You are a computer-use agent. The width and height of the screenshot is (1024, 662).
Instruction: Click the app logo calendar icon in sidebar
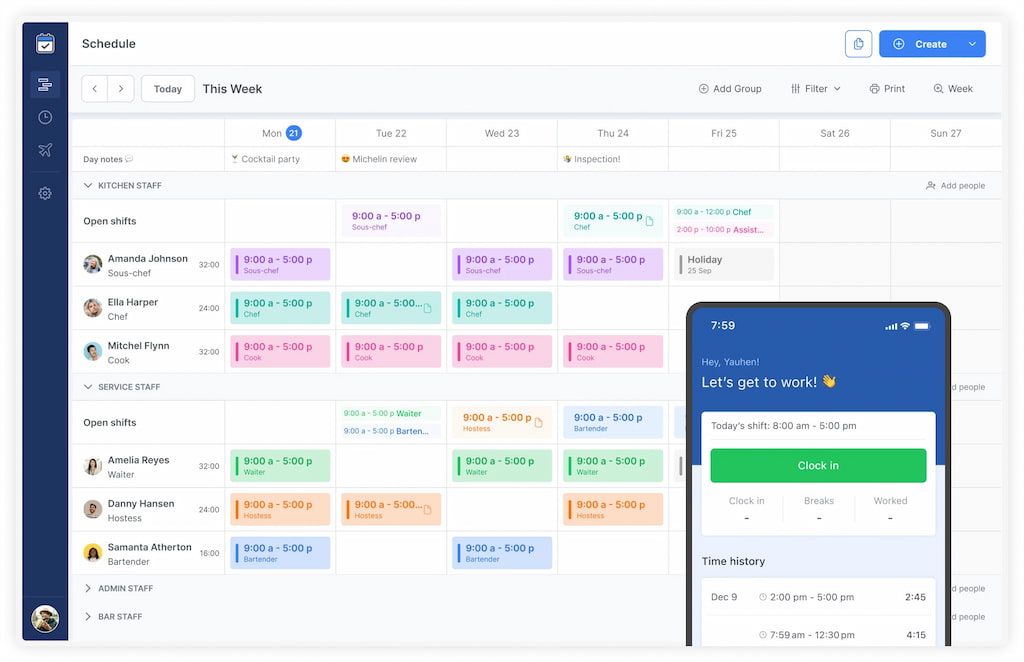point(45,44)
